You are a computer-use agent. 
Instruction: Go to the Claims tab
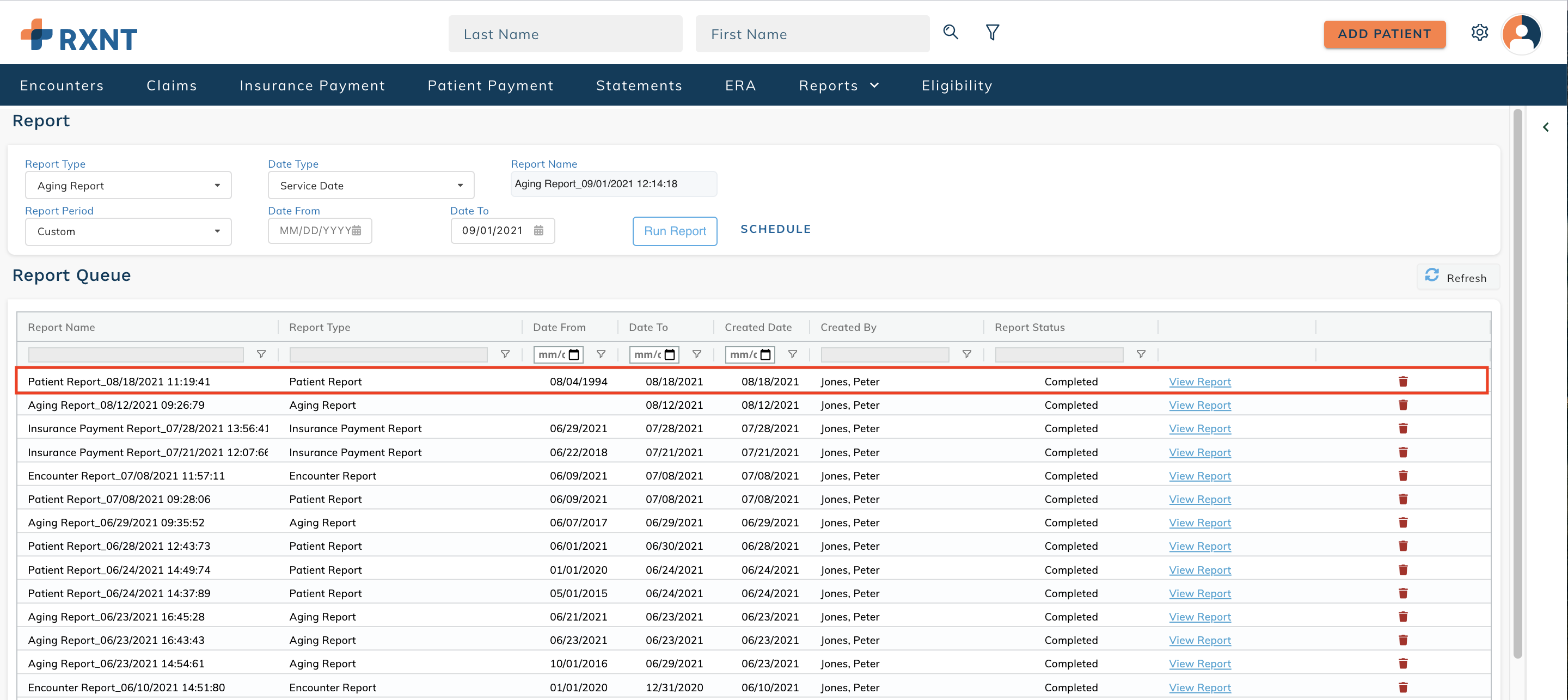click(171, 85)
